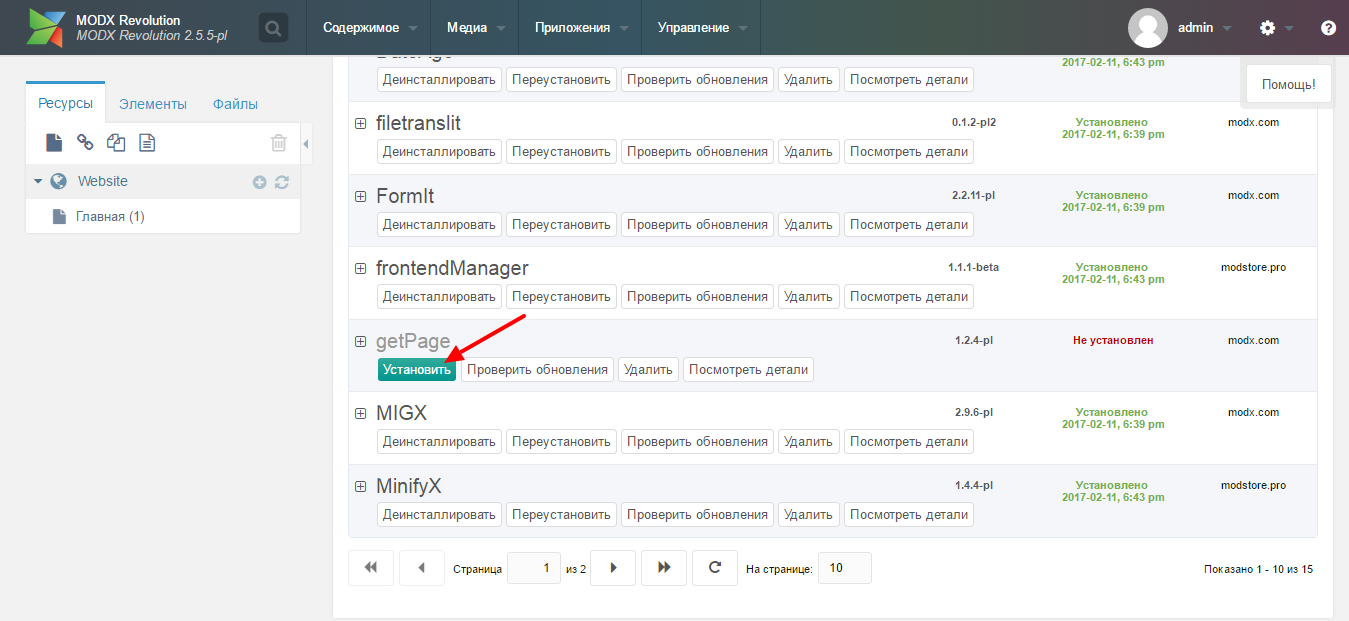Click Деинсталлировать for MinifyX

pyautogui.click(x=439, y=514)
